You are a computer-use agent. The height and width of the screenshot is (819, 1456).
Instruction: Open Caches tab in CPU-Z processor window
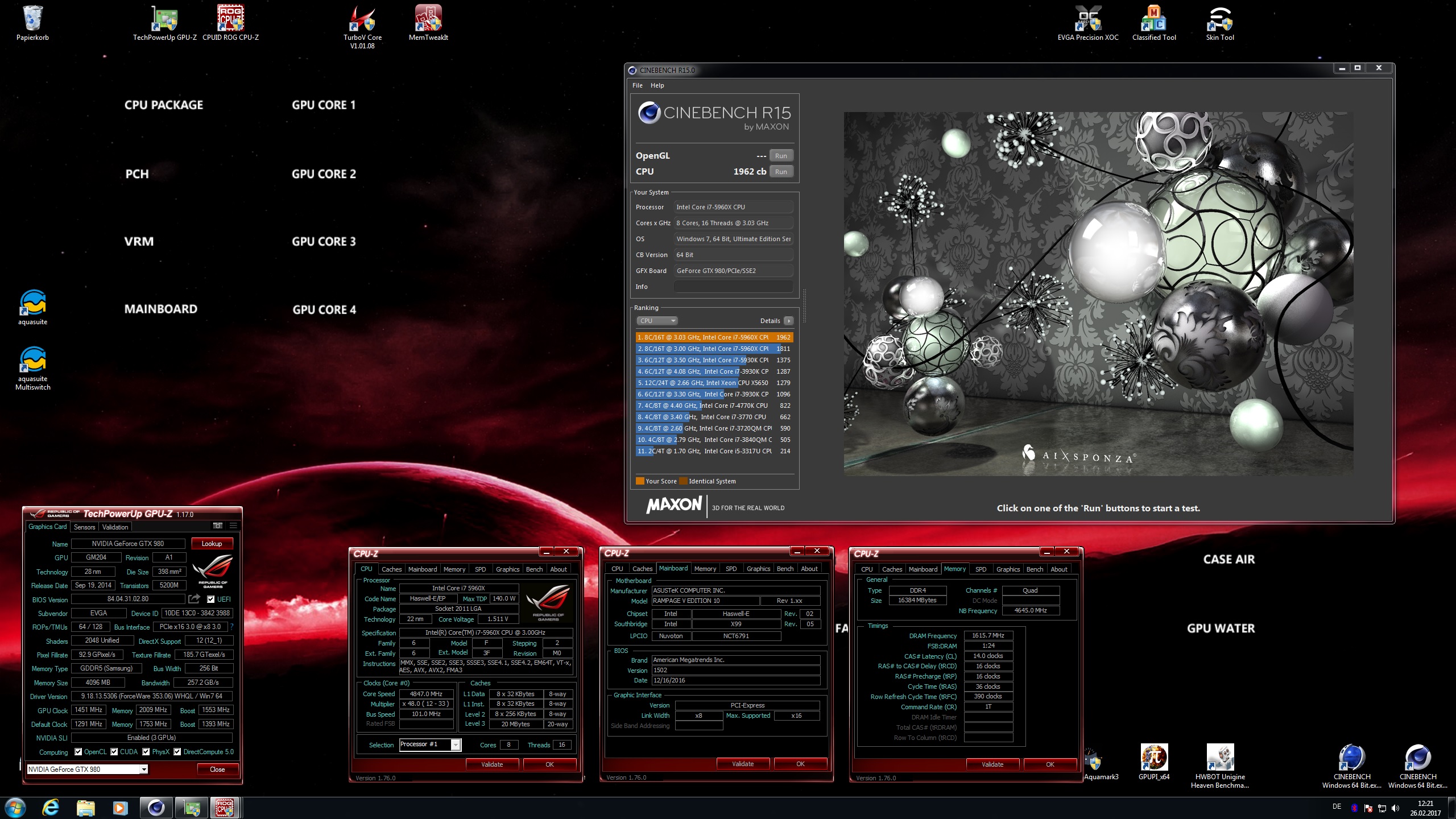(391, 569)
